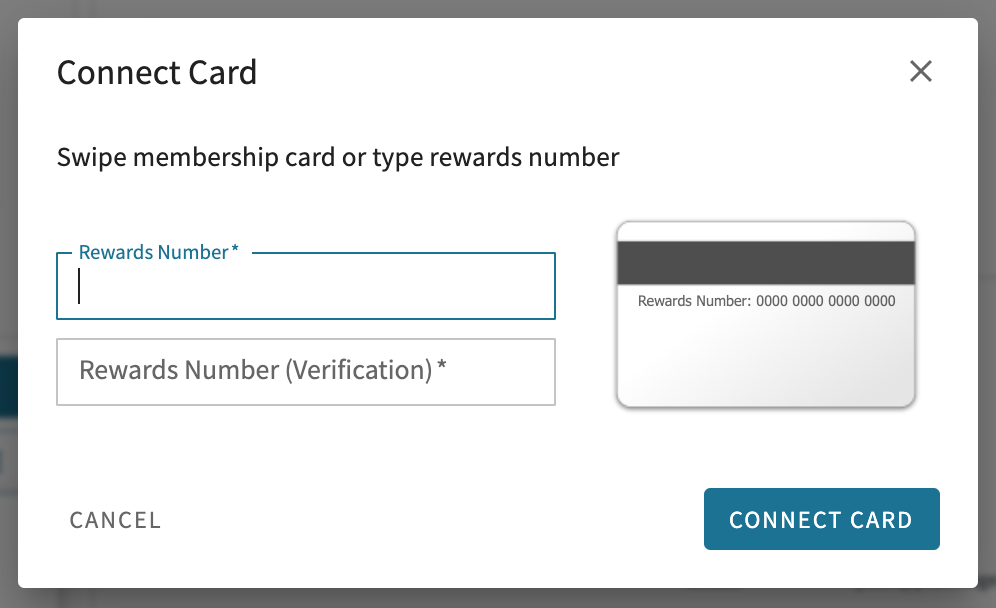Click the asterisk on the Verification placeholder
The height and width of the screenshot is (608, 996).
pyautogui.click(x=441, y=366)
